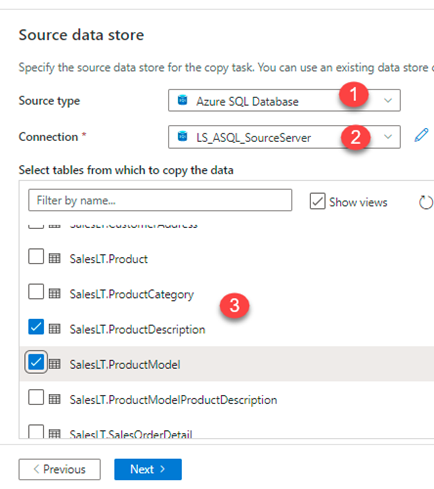Viewport: 434px width, 489px height.
Task: Click the table icon next to SalesLT.ProductModel
Action: [x=55, y=364]
